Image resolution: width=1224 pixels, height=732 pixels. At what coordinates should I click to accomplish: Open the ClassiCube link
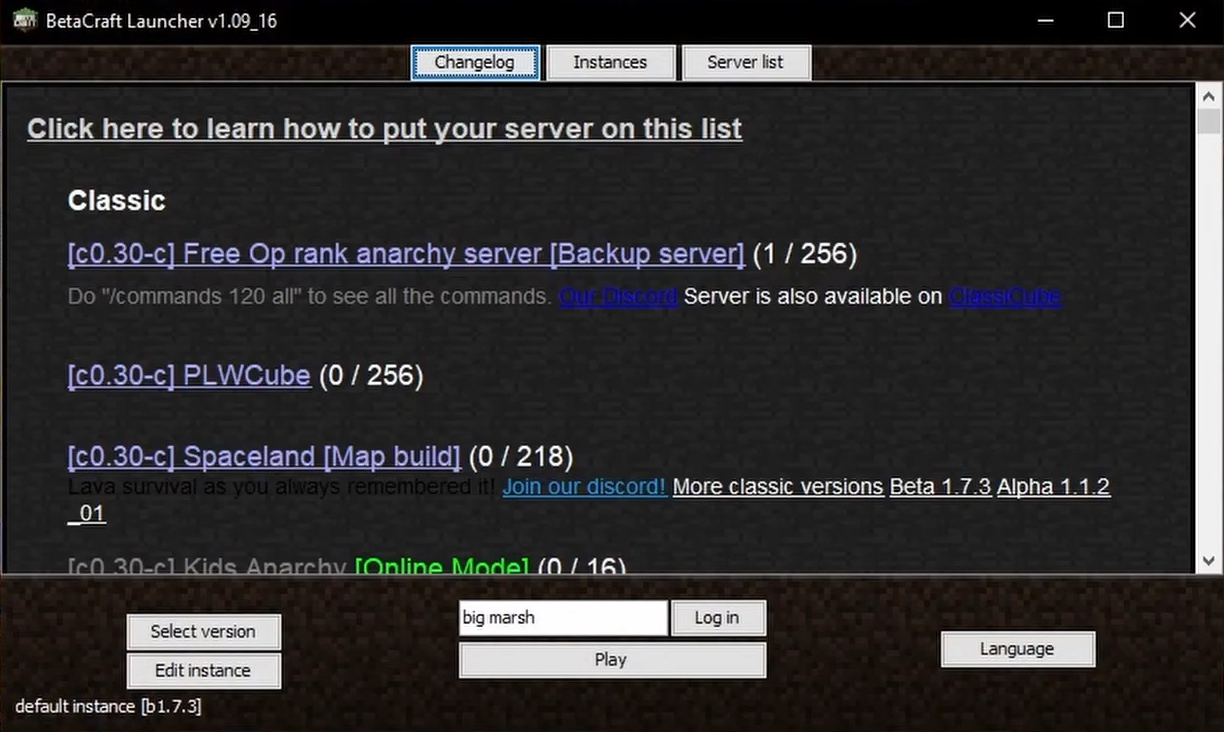1004,296
